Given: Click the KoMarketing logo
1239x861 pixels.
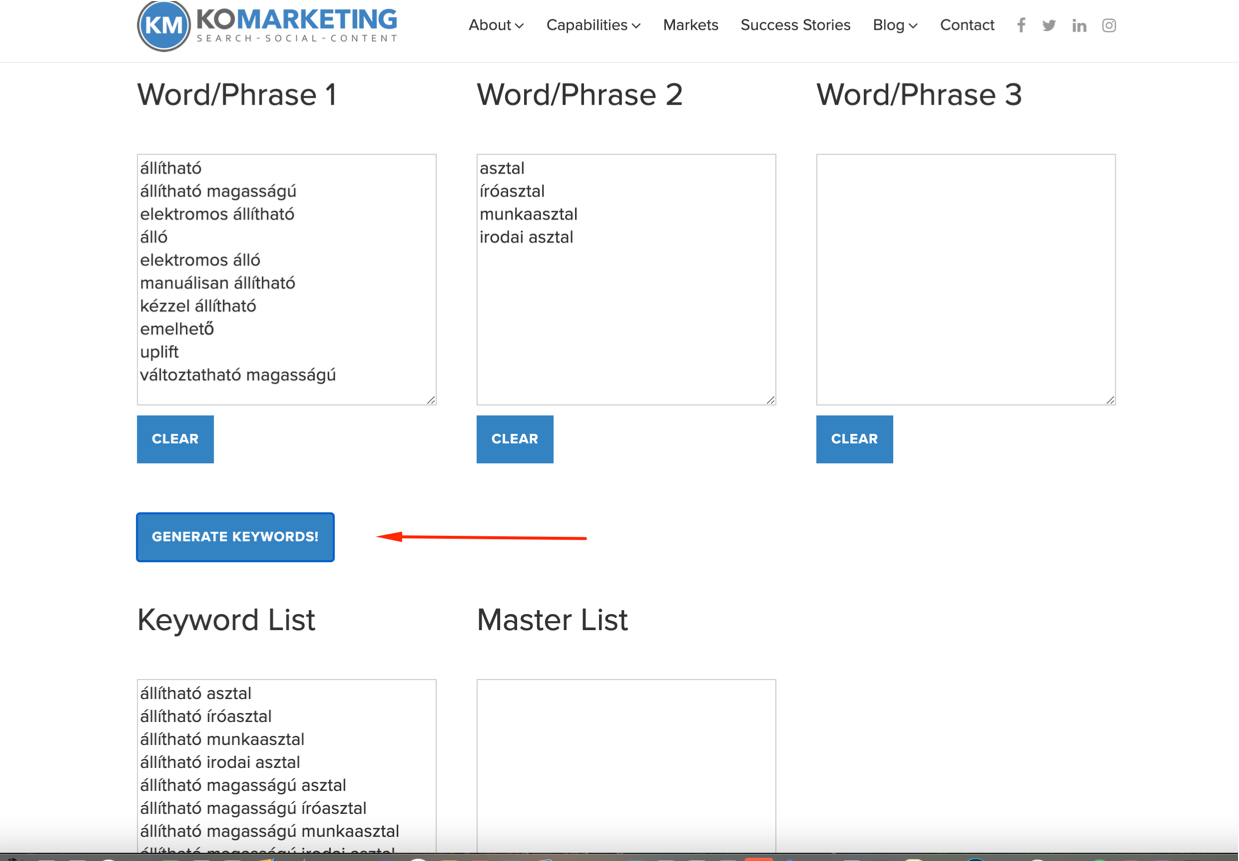Looking at the screenshot, I should [x=267, y=25].
